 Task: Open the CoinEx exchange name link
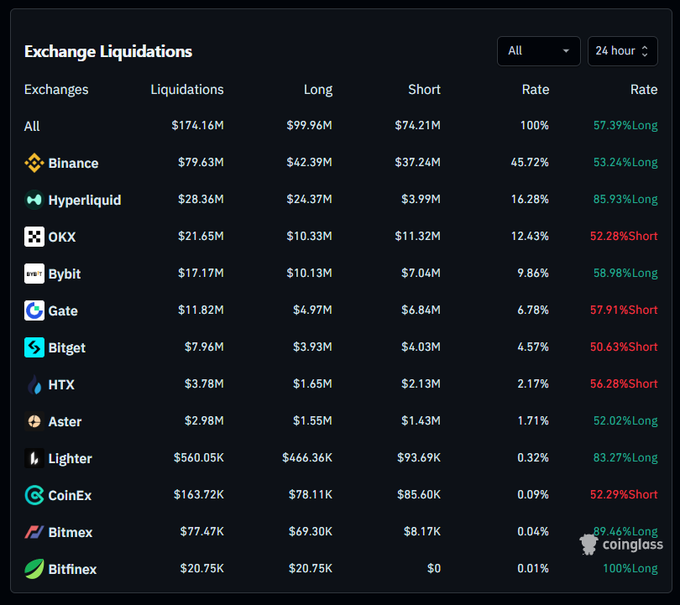click(70, 495)
